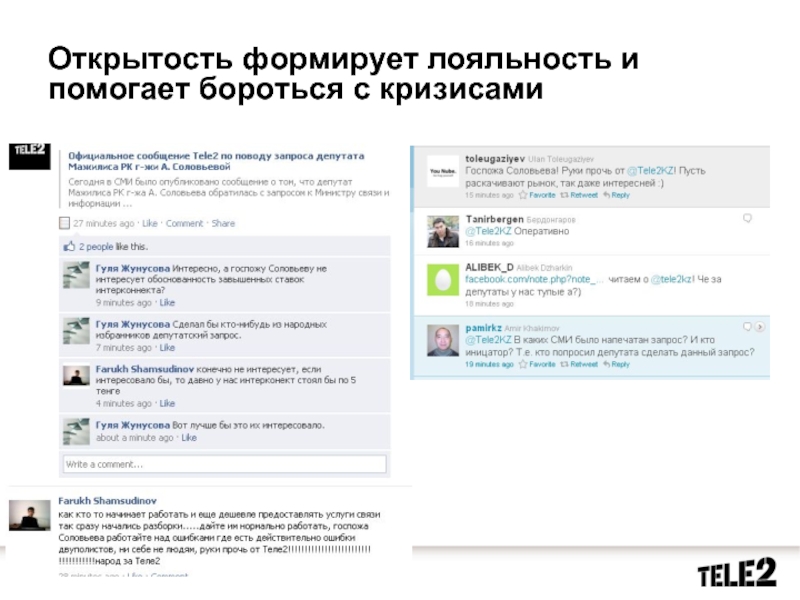Click the 'Write a comment...' field
Viewport: 800px width, 600px height.
224,464
